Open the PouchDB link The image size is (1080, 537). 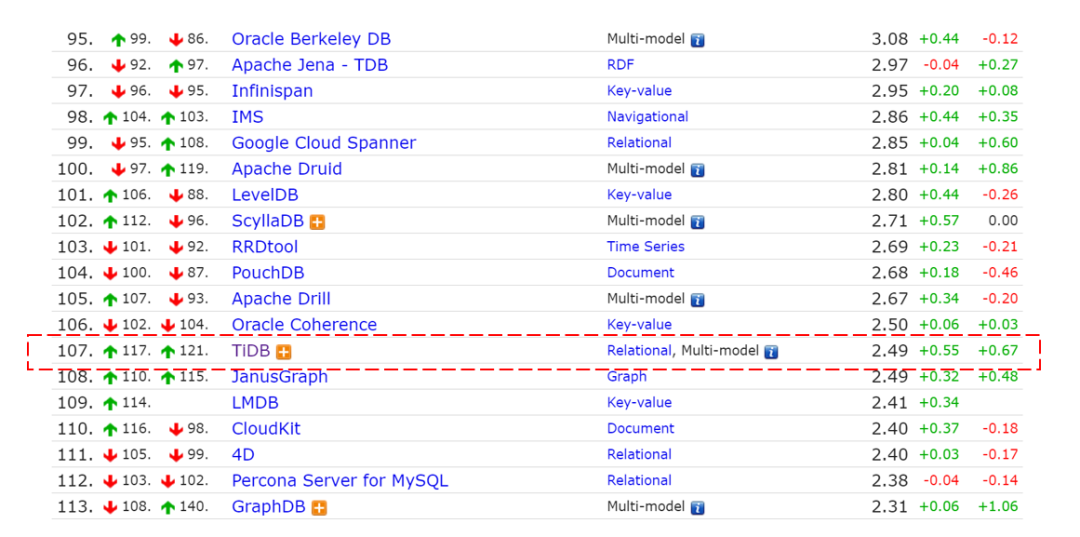[268, 273]
